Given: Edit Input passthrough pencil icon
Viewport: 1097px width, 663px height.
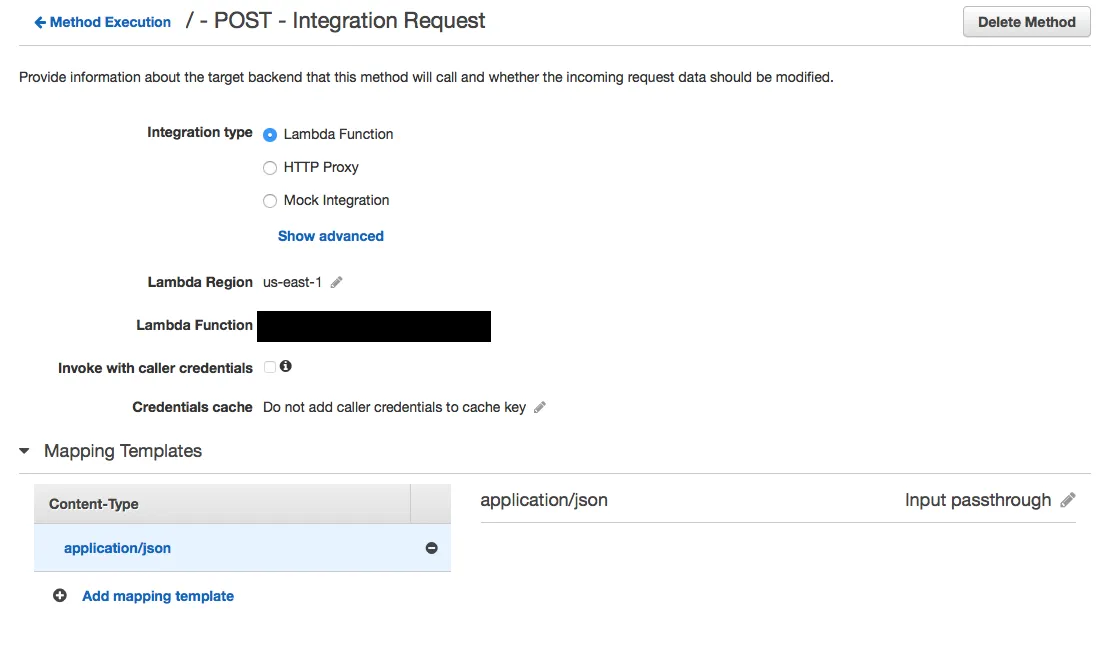Looking at the screenshot, I should [1068, 500].
